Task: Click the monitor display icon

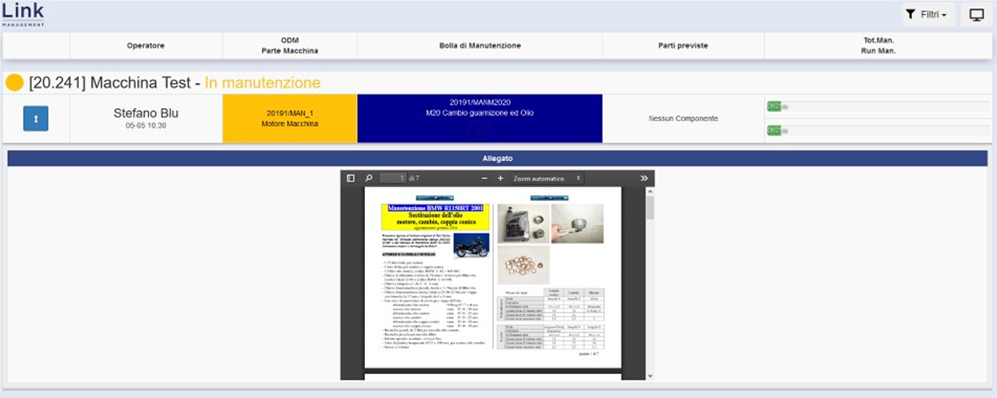Action: click(x=977, y=15)
